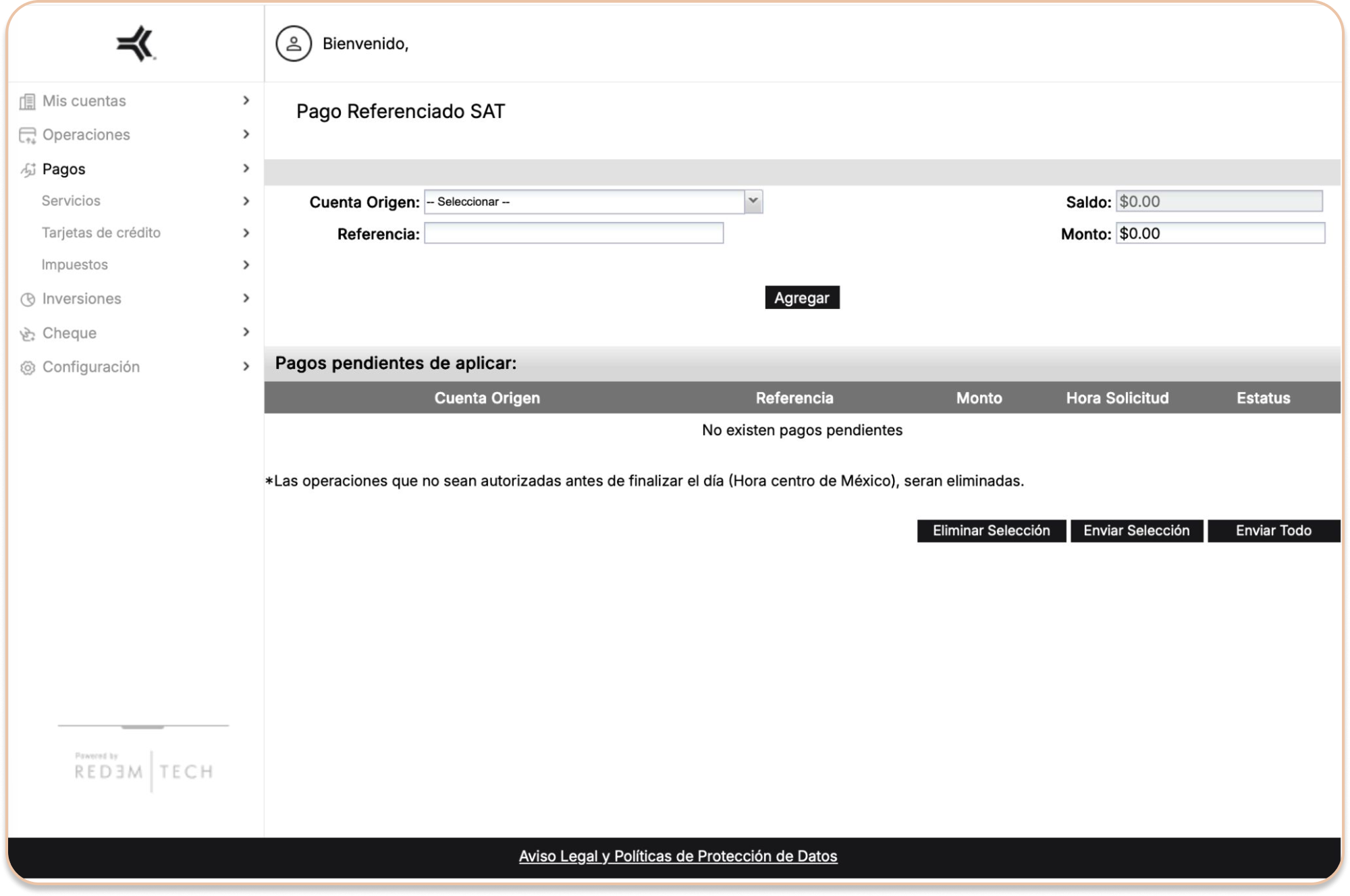
Task: Click the Configuración gear icon
Action: tap(28, 368)
